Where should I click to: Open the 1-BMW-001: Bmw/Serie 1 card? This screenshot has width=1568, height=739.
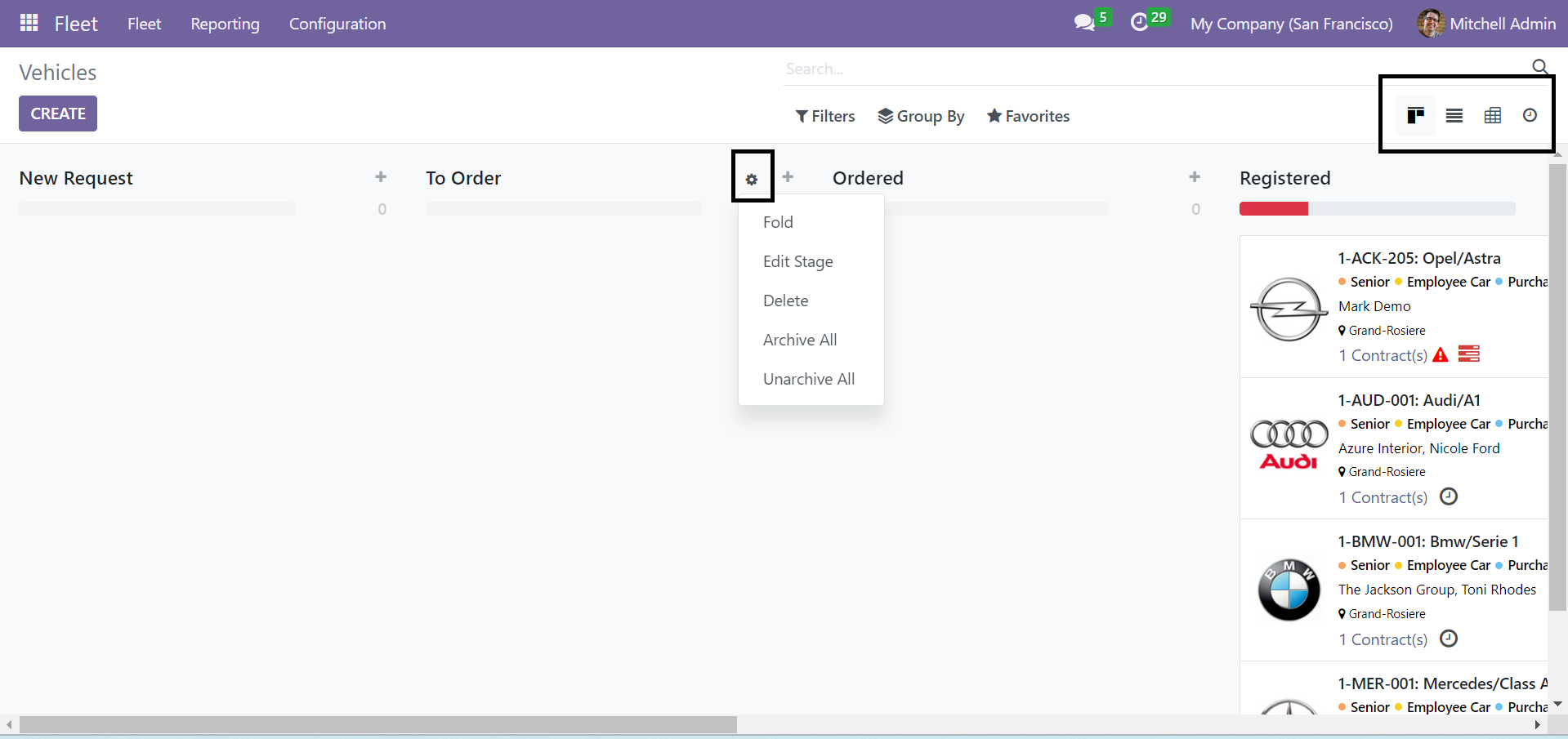(x=1428, y=541)
